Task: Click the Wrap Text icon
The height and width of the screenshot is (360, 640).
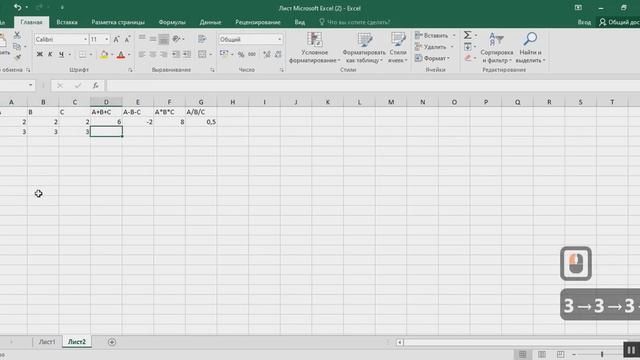Action: pyautogui.click(x=202, y=39)
